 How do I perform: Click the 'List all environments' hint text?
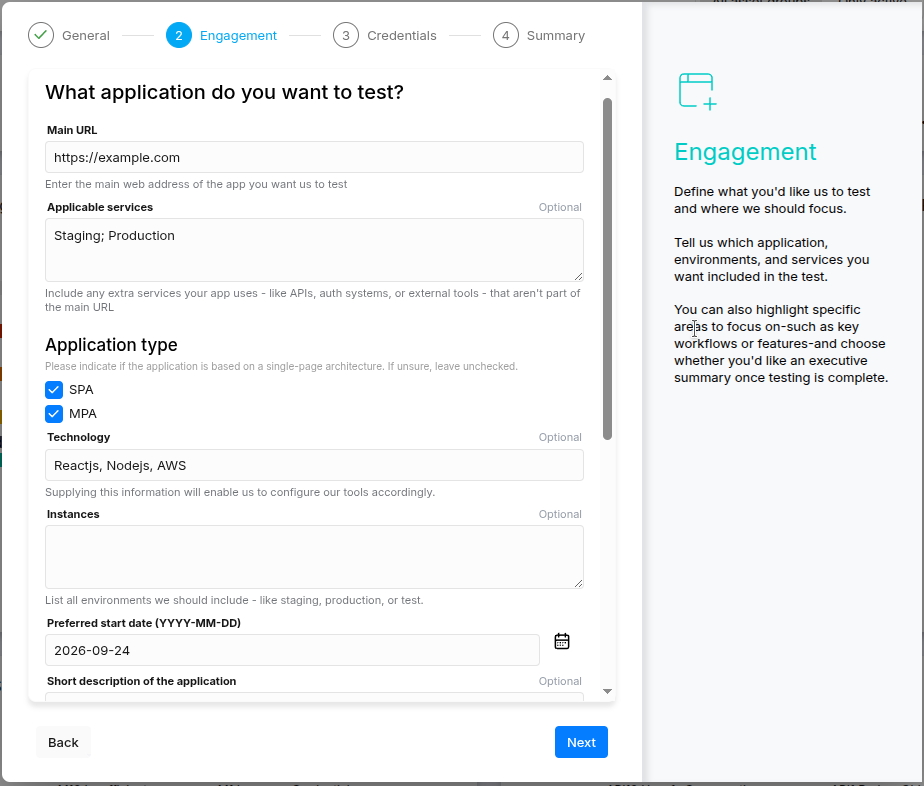click(234, 600)
